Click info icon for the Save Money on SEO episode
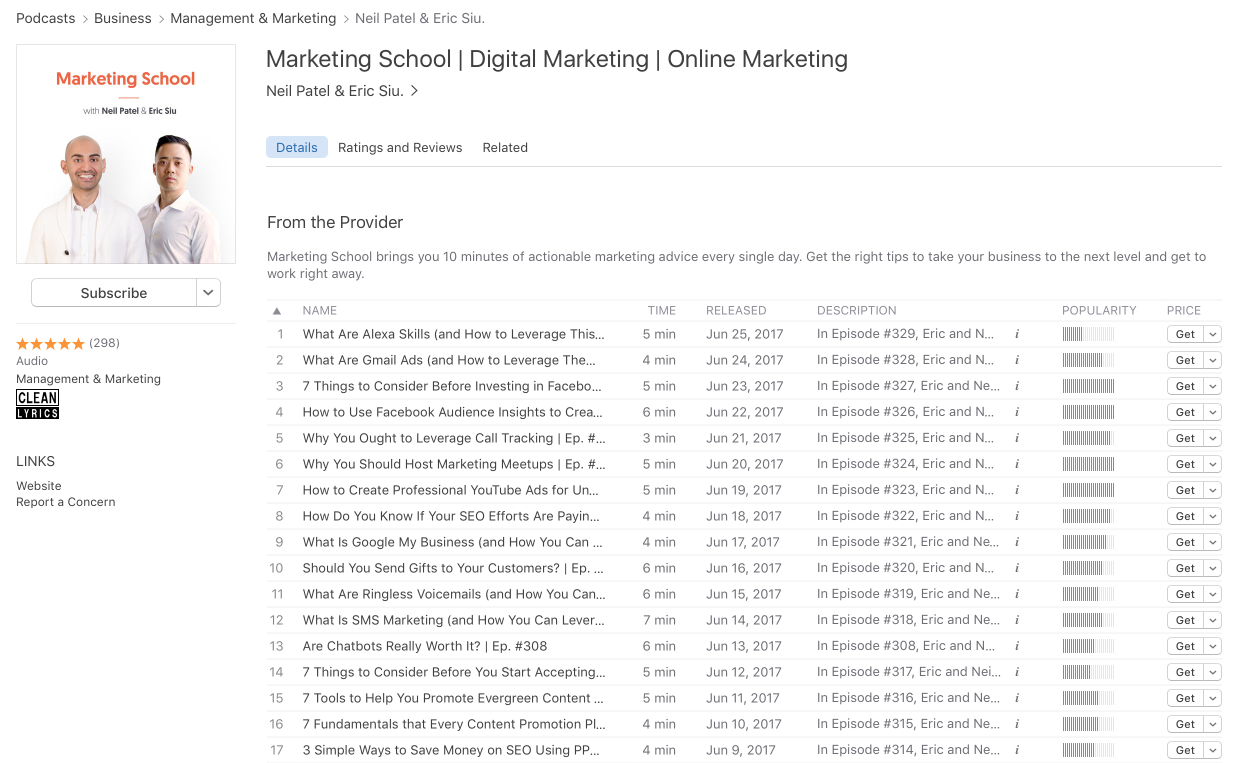The height and width of the screenshot is (763, 1237). 1017,750
